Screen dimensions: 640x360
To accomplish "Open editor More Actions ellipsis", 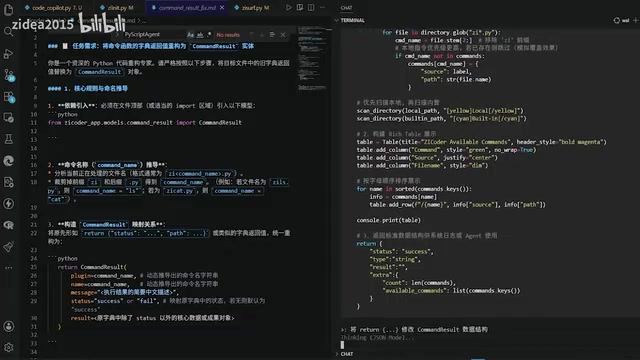I will [322, 7].
